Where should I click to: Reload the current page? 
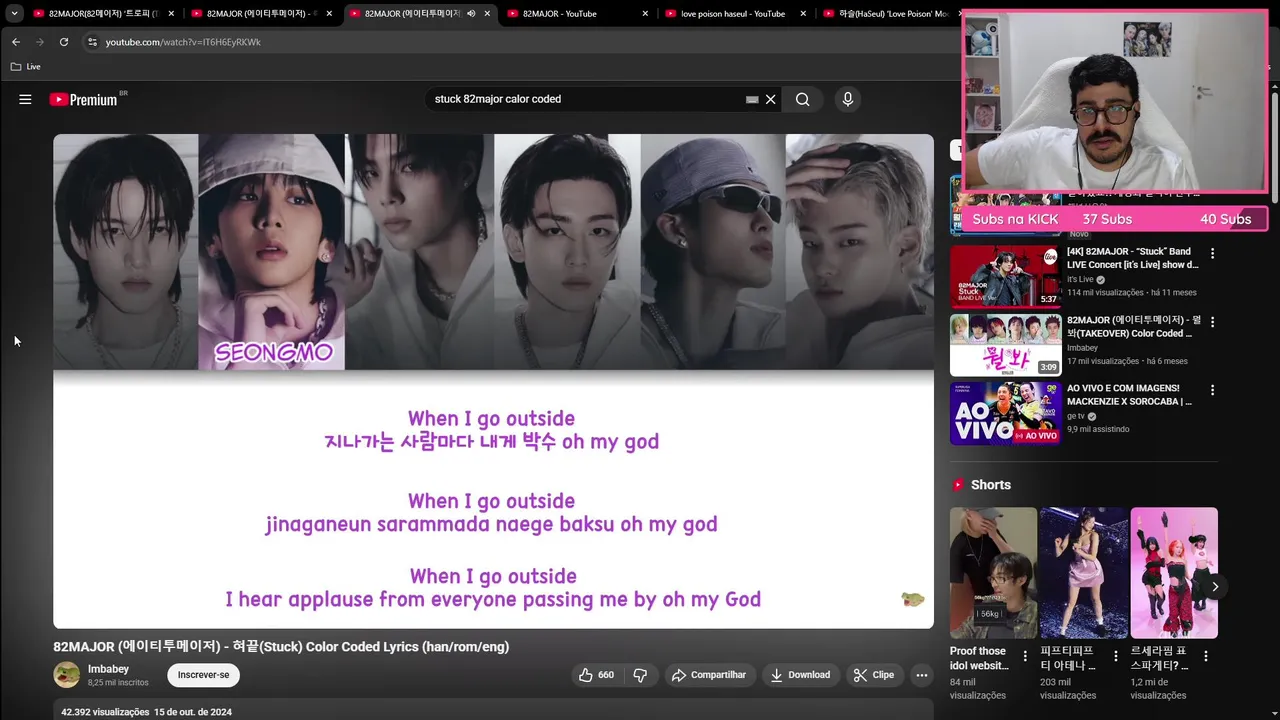point(64,42)
